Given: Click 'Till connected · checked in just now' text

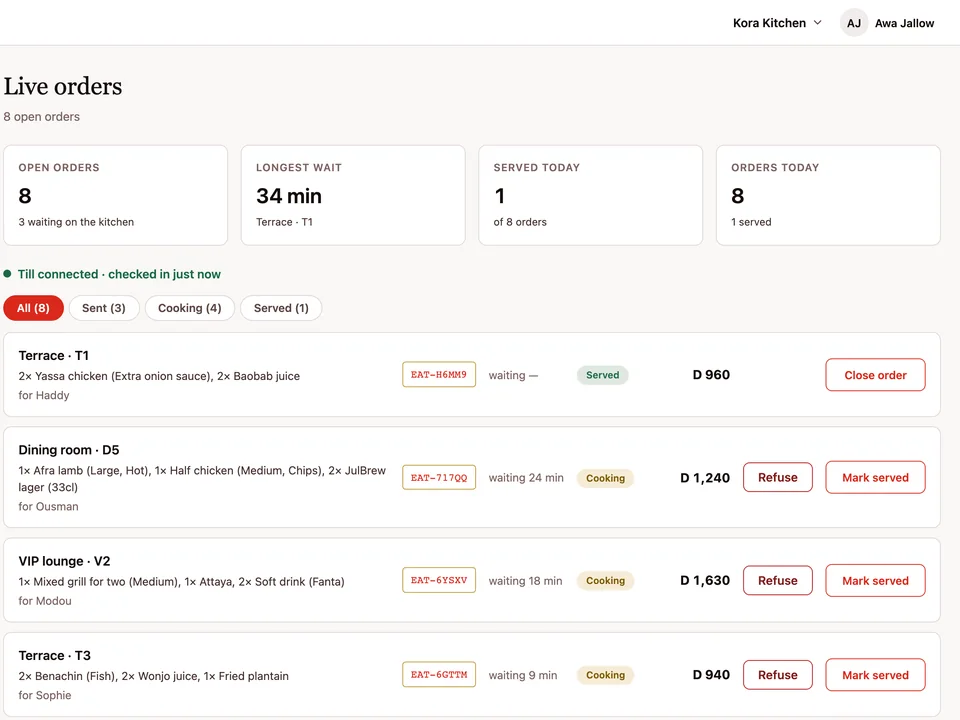Looking at the screenshot, I should pos(119,274).
